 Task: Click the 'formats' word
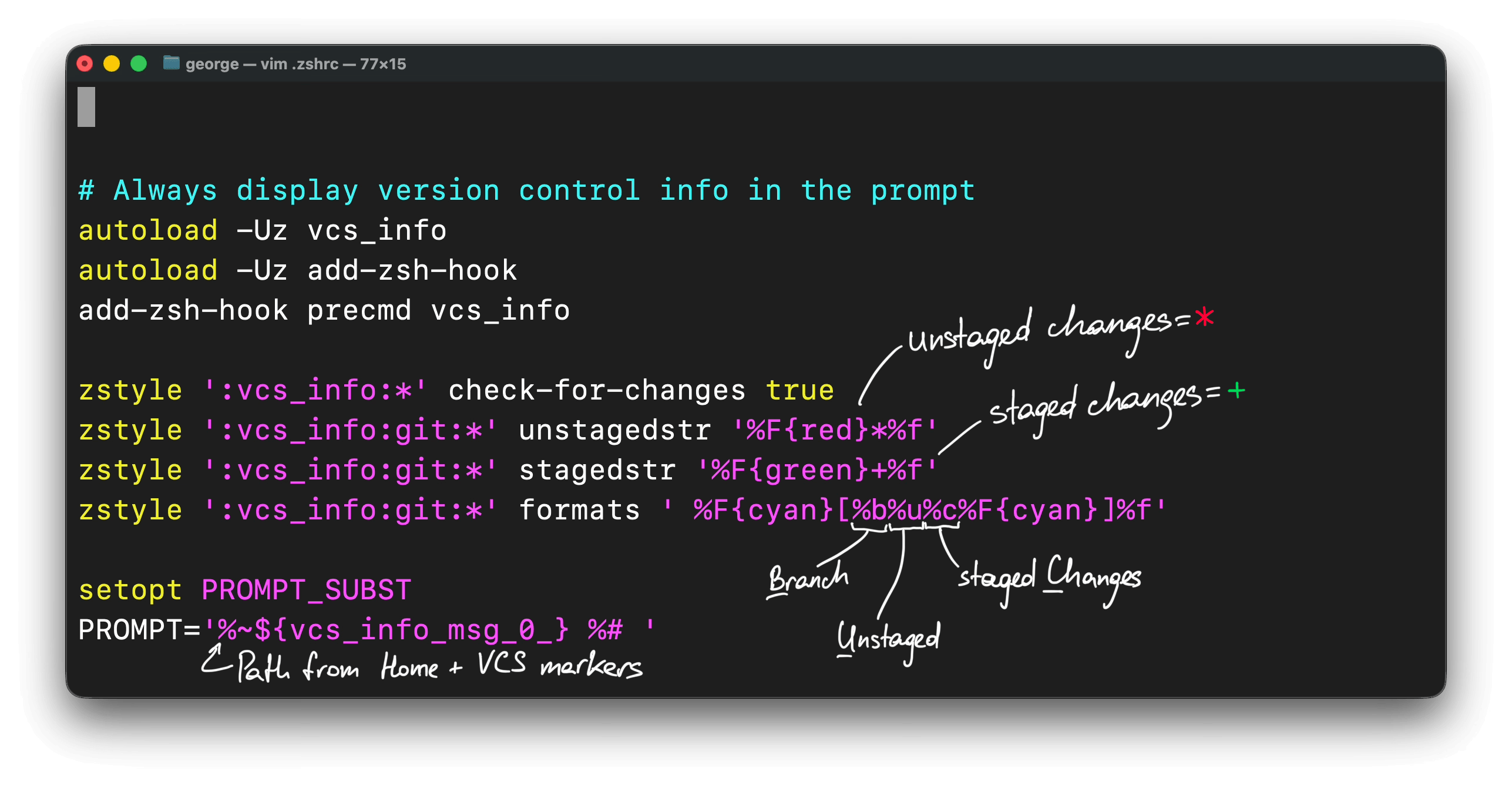[x=580, y=510]
